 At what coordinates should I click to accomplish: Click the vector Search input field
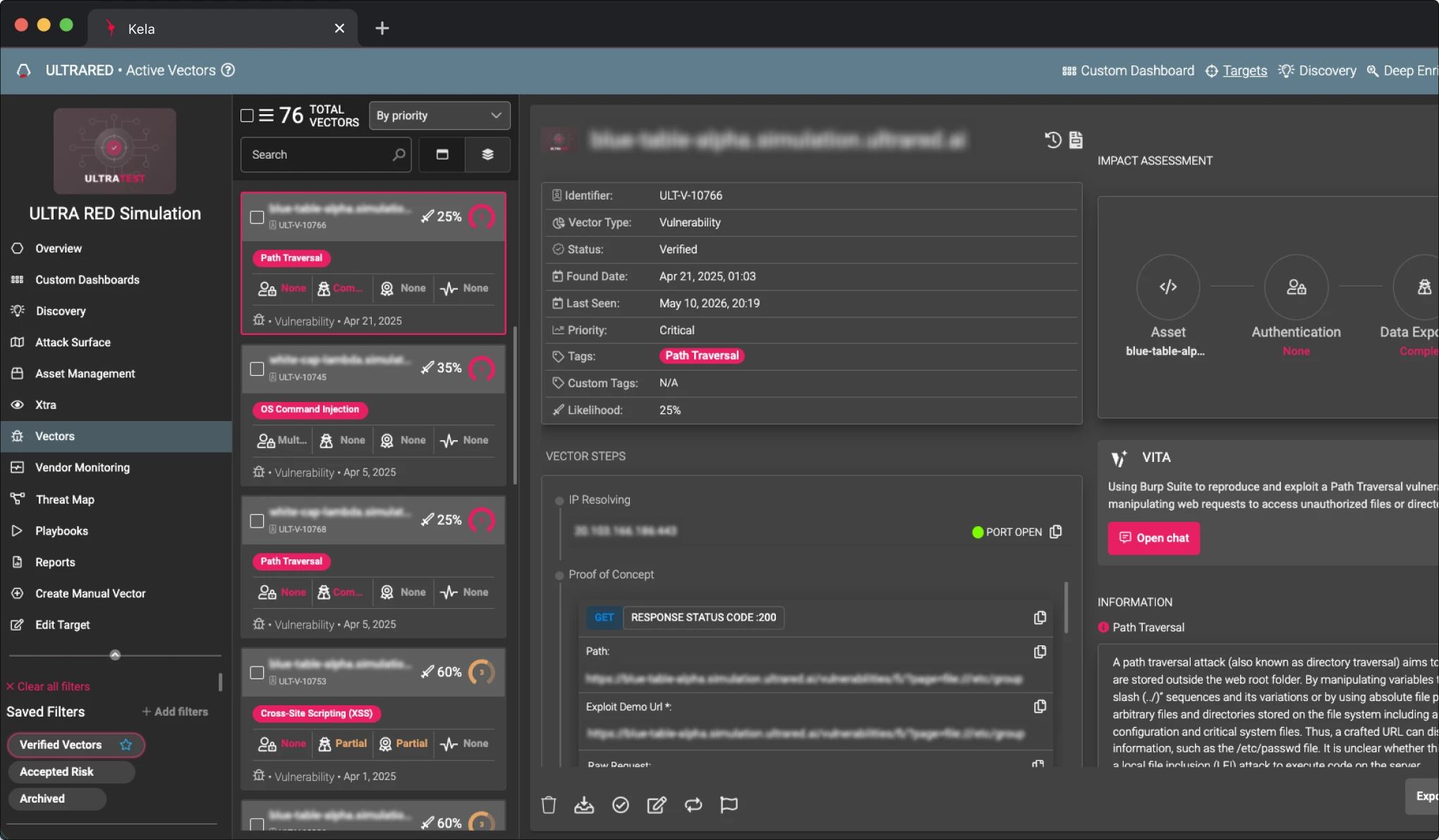tap(327, 154)
